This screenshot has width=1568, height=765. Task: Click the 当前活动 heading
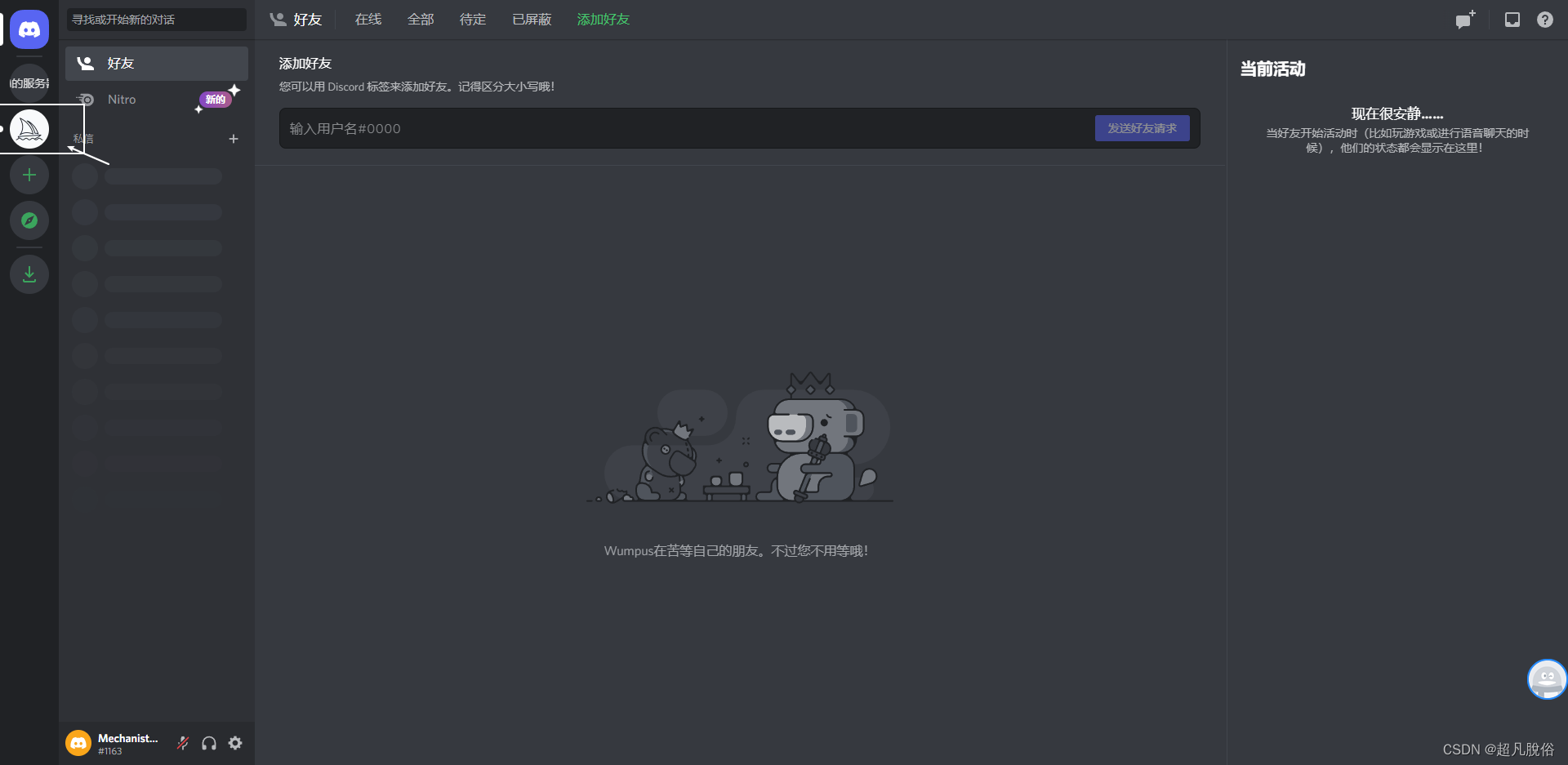click(1272, 69)
